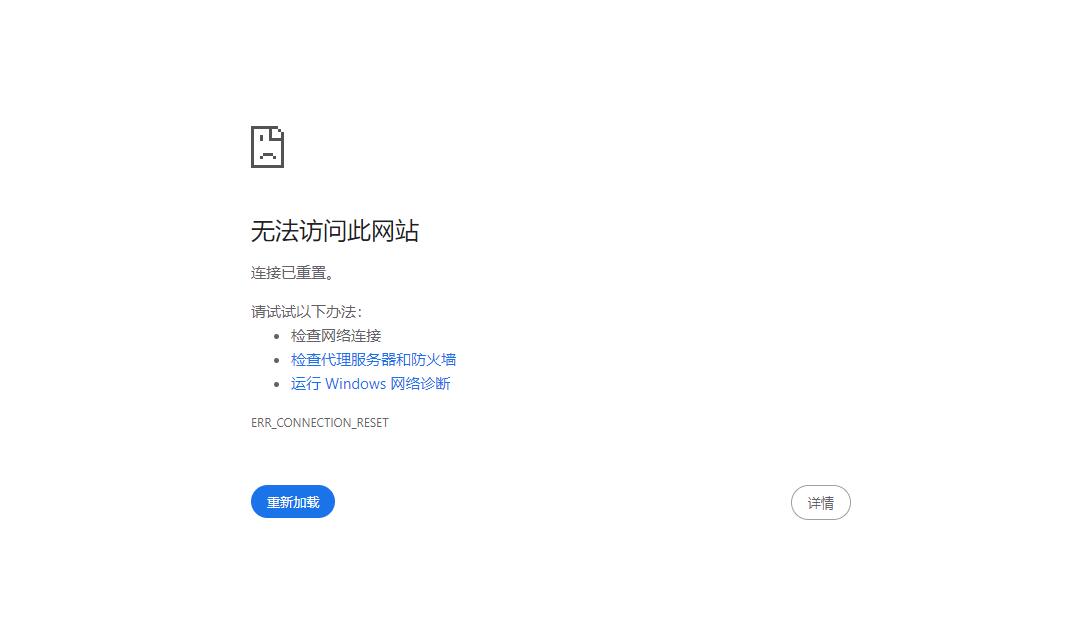Click the 请试试以下办法 text line
This screenshot has height=629, width=1089.
click(306, 312)
